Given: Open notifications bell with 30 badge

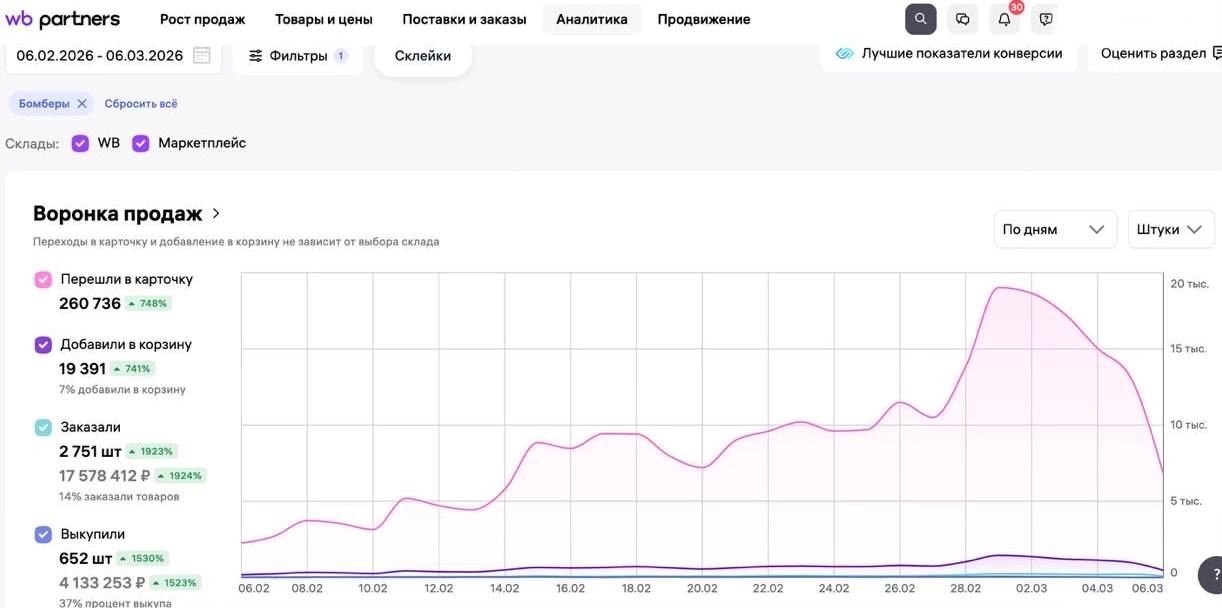Looking at the screenshot, I should [x=1005, y=19].
